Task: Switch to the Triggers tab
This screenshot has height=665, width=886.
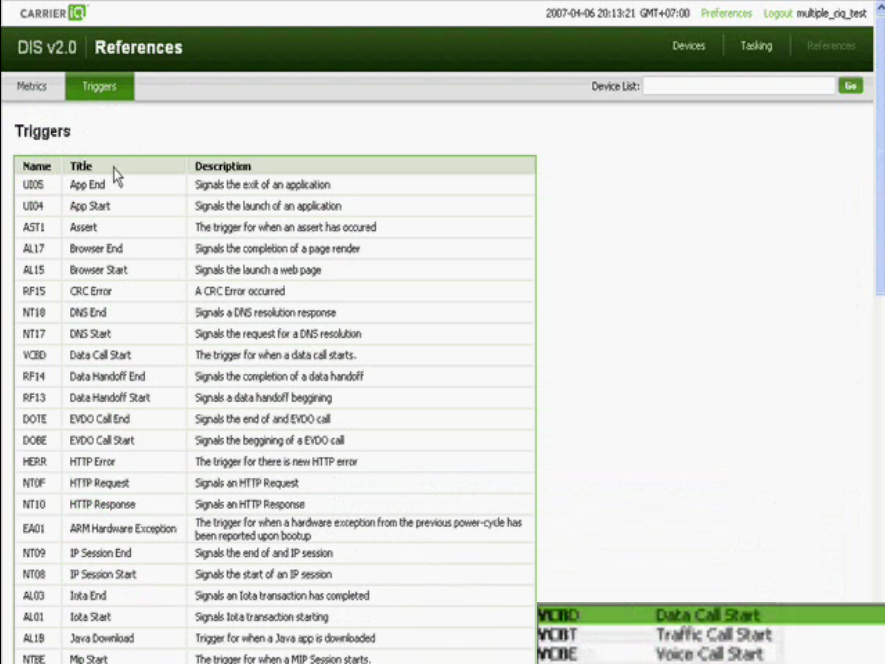Action: coord(99,87)
